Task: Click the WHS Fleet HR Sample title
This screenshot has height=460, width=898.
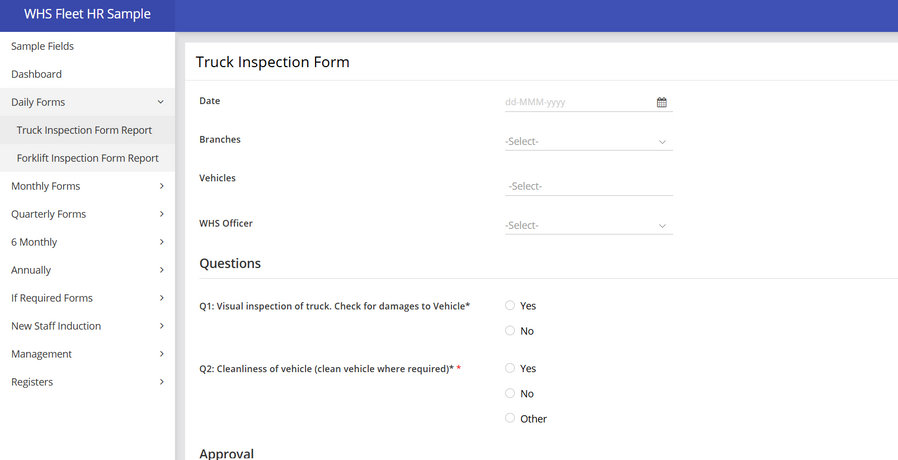Action: click(x=87, y=14)
